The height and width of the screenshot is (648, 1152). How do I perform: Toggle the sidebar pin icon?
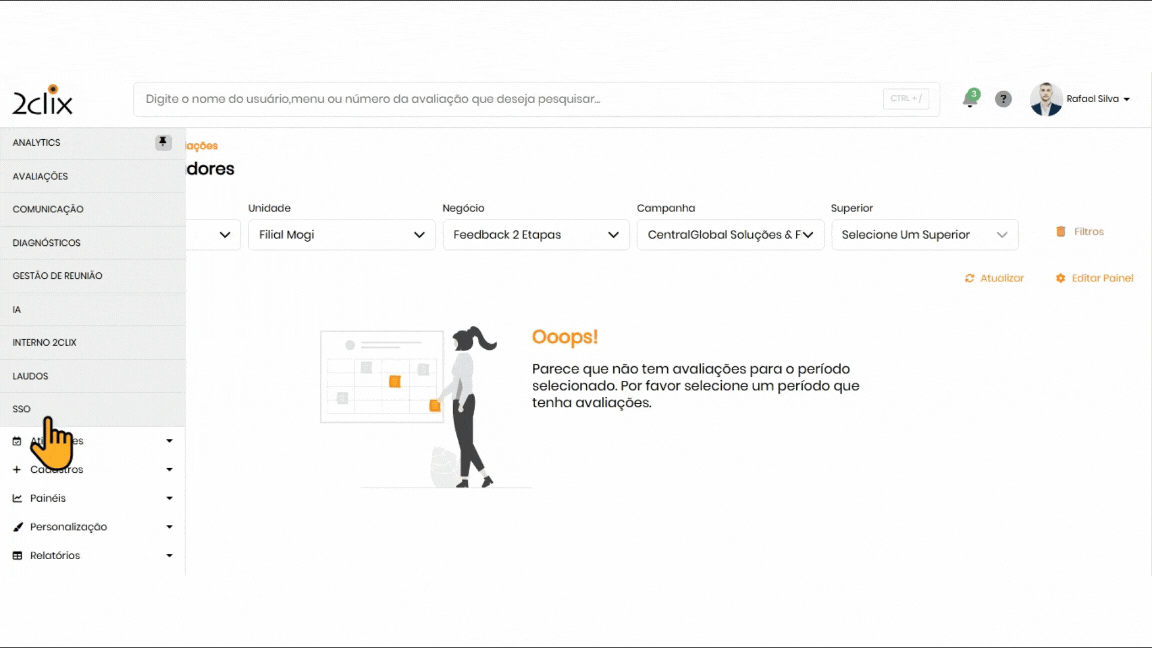coord(163,143)
